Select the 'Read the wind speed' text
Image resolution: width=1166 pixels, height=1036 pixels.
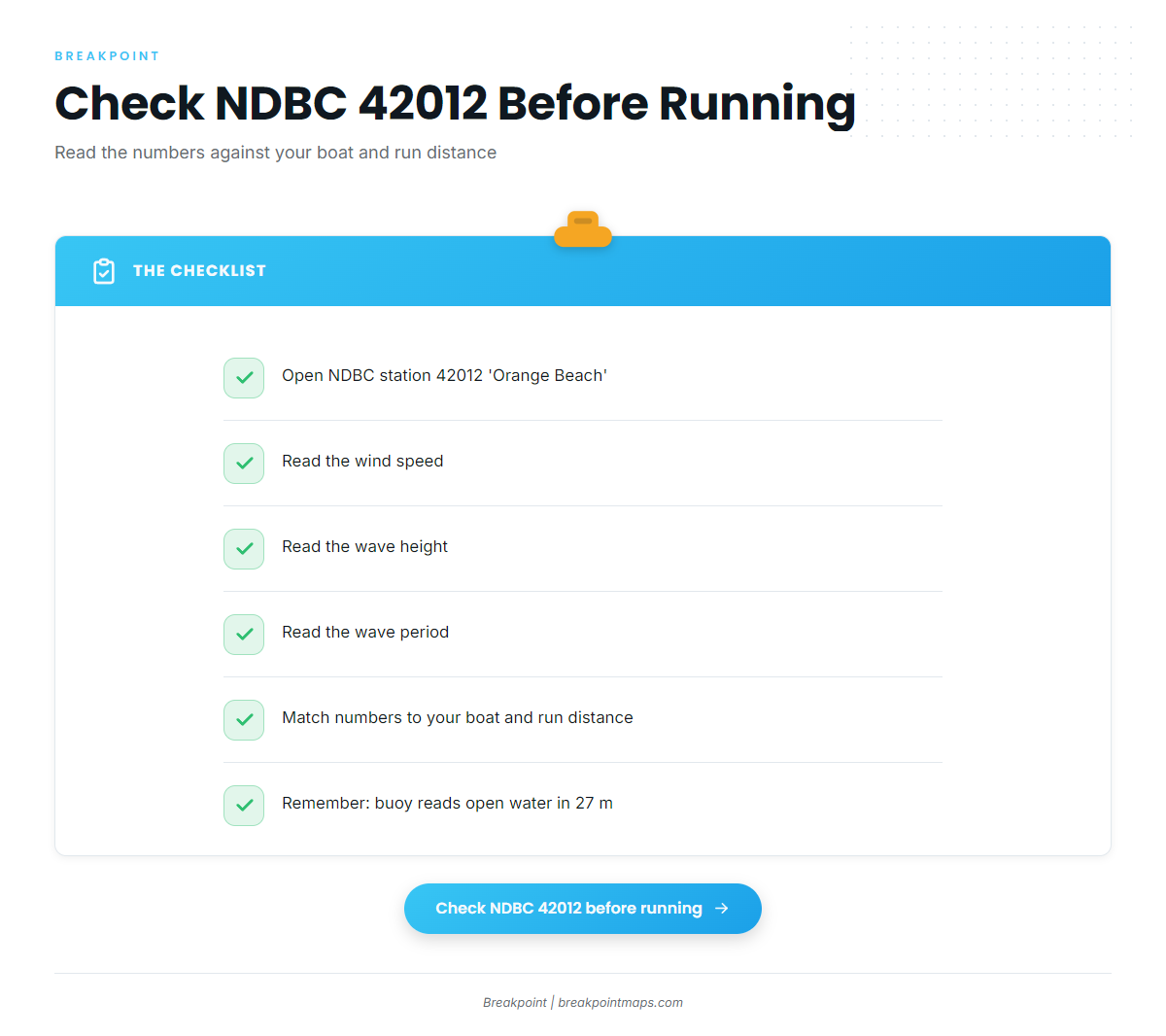tap(362, 462)
